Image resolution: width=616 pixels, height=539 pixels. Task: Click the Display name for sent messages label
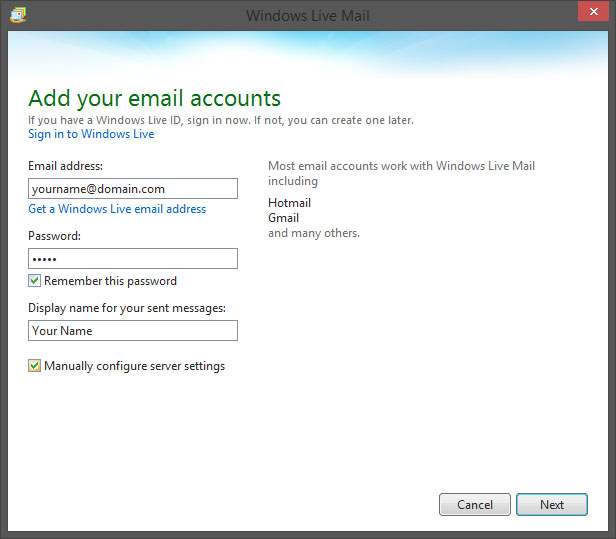click(x=127, y=308)
